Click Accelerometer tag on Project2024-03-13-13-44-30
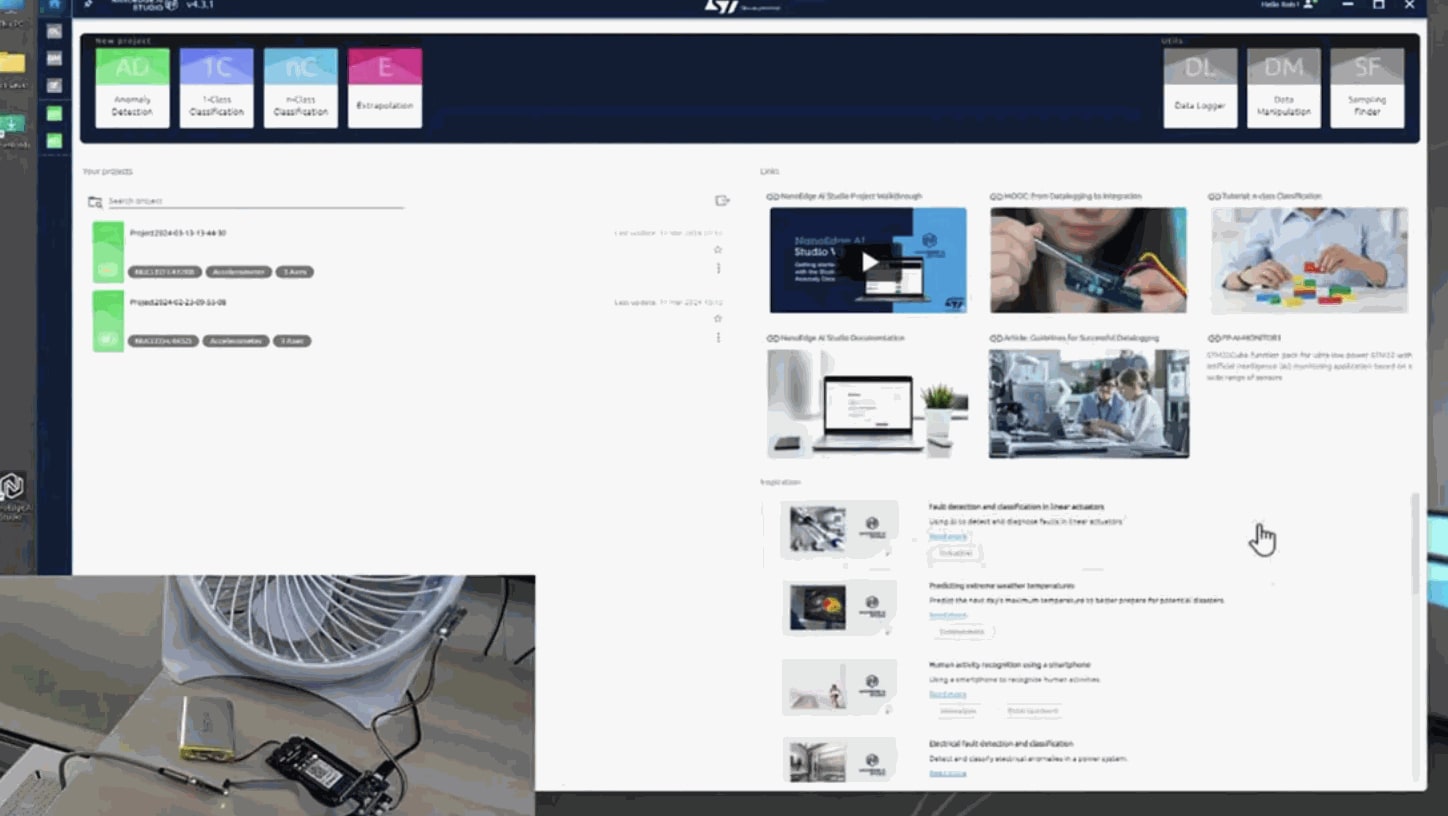Image resolution: width=1448 pixels, height=816 pixels. point(239,272)
